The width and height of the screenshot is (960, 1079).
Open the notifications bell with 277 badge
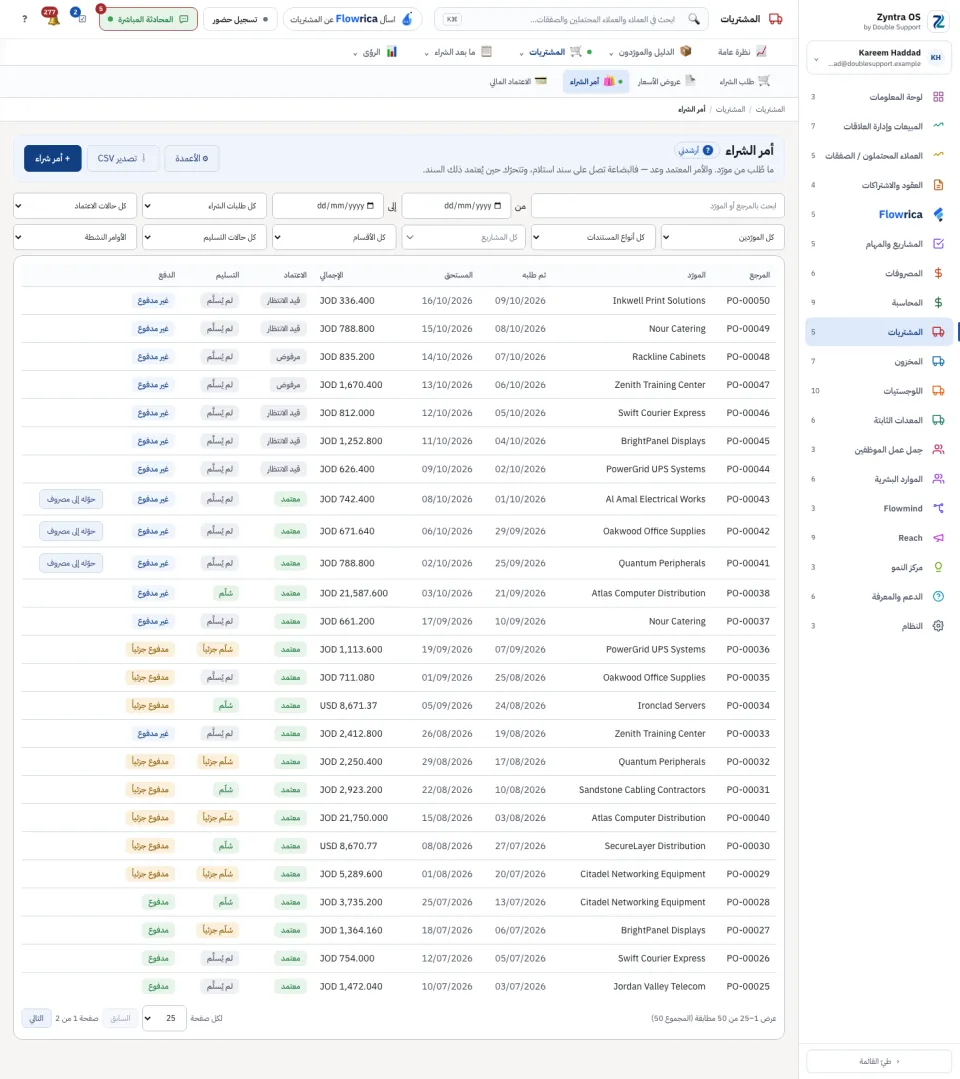pos(52,17)
